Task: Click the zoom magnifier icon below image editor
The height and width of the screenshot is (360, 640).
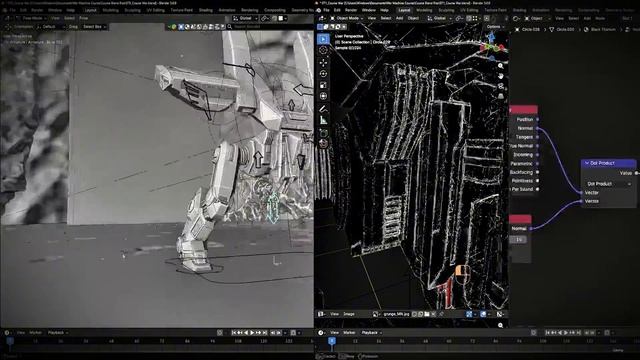Action: [x=501, y=325]
